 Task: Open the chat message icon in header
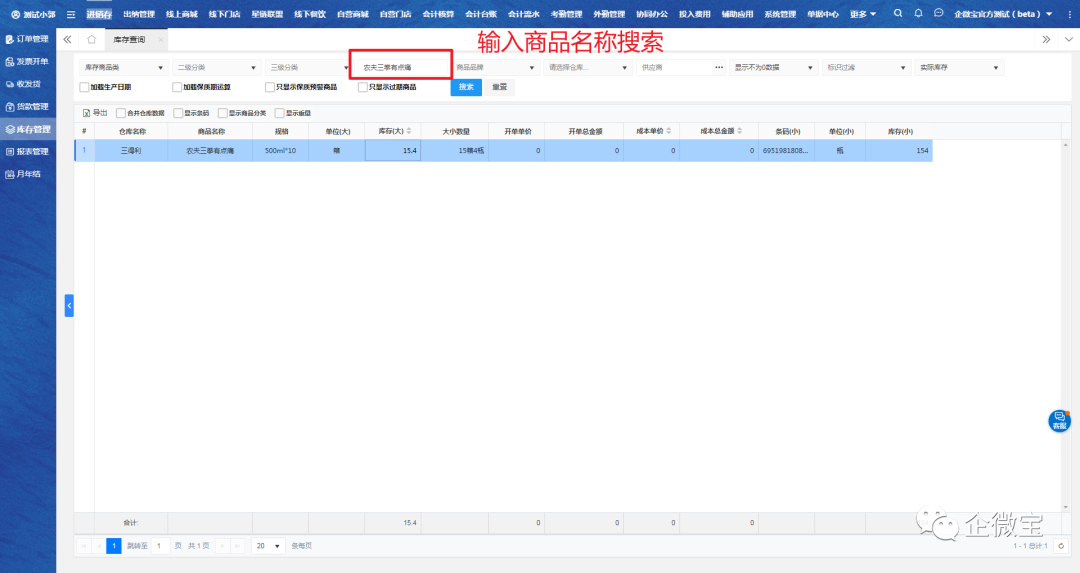coord(938,13)
